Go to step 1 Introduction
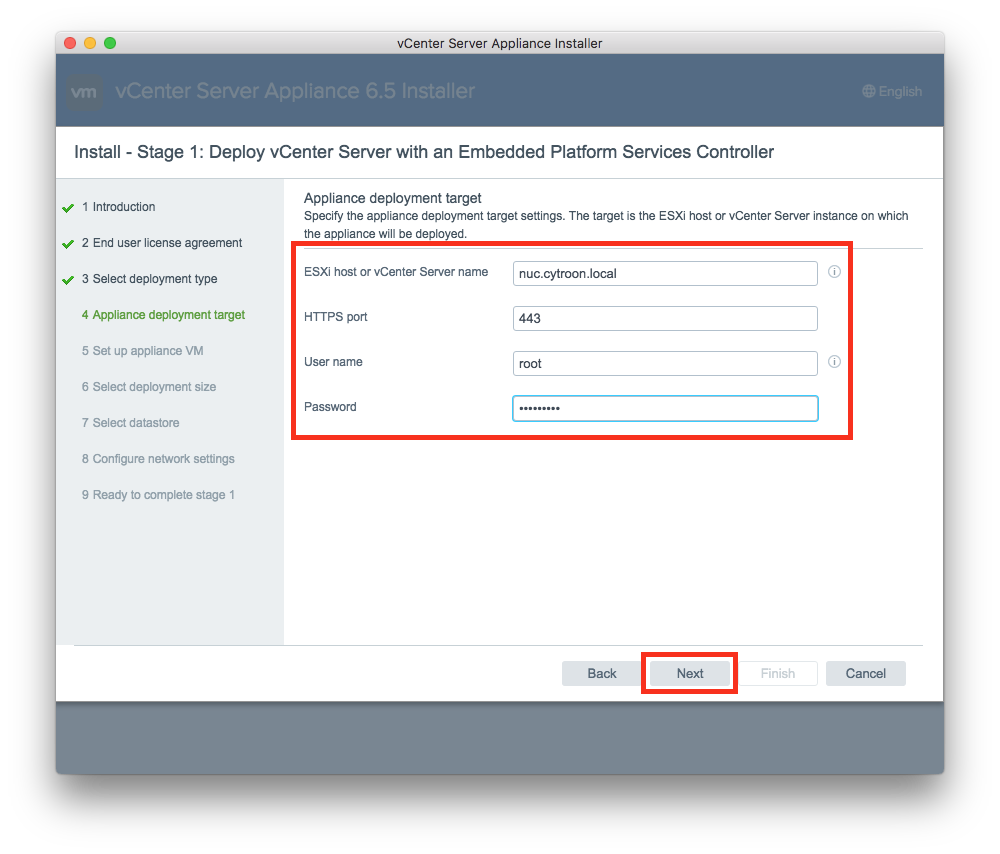The width and height of the screenshot is (1000, 854). pyautogui.click(x=119, y=207)
